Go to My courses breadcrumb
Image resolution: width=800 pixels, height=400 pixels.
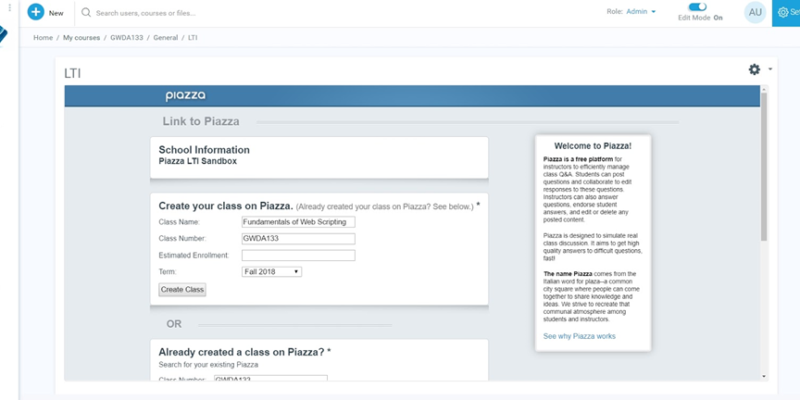click(82, 38)
